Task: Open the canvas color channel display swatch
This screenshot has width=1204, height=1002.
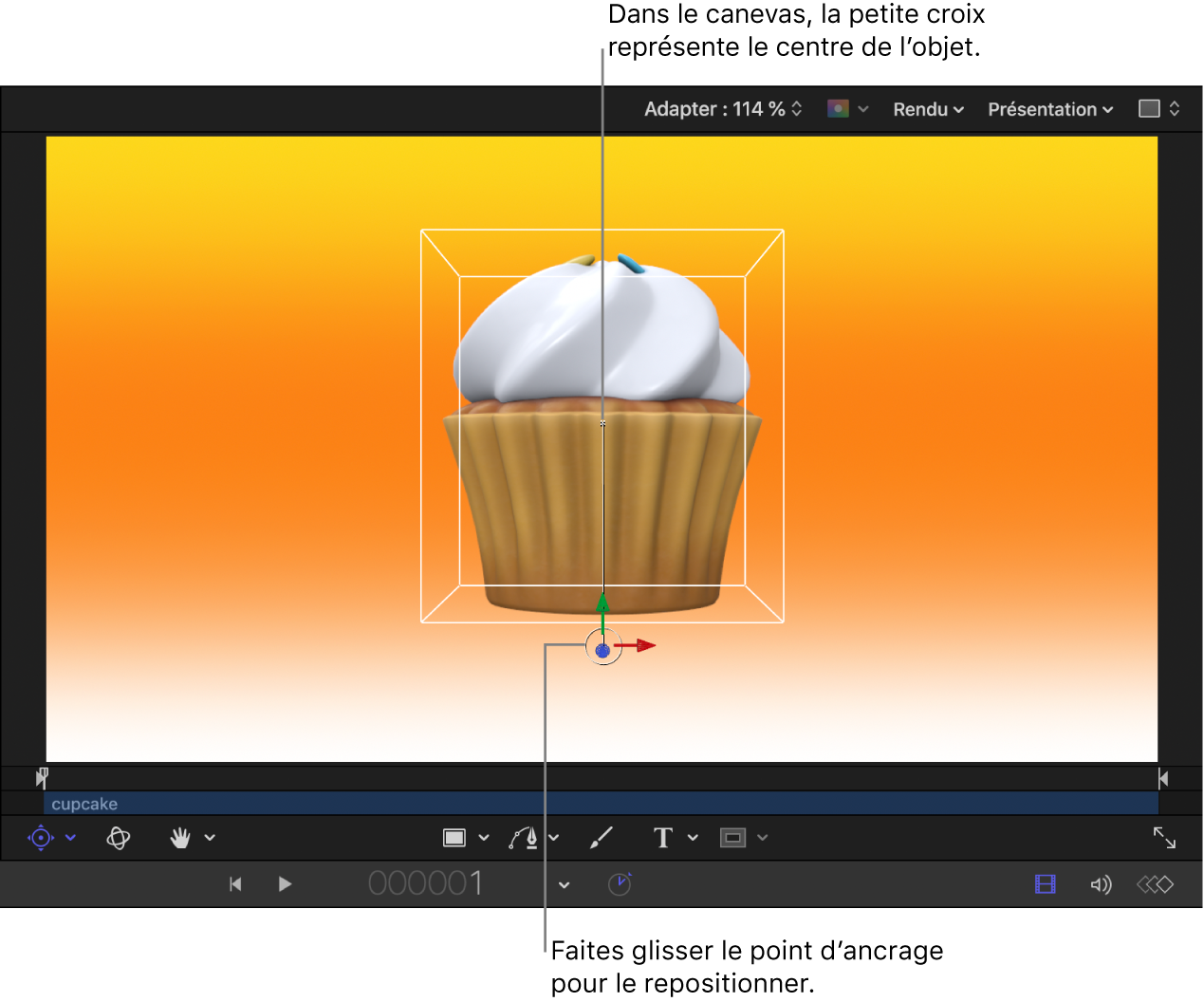Action: coord(839,108)
